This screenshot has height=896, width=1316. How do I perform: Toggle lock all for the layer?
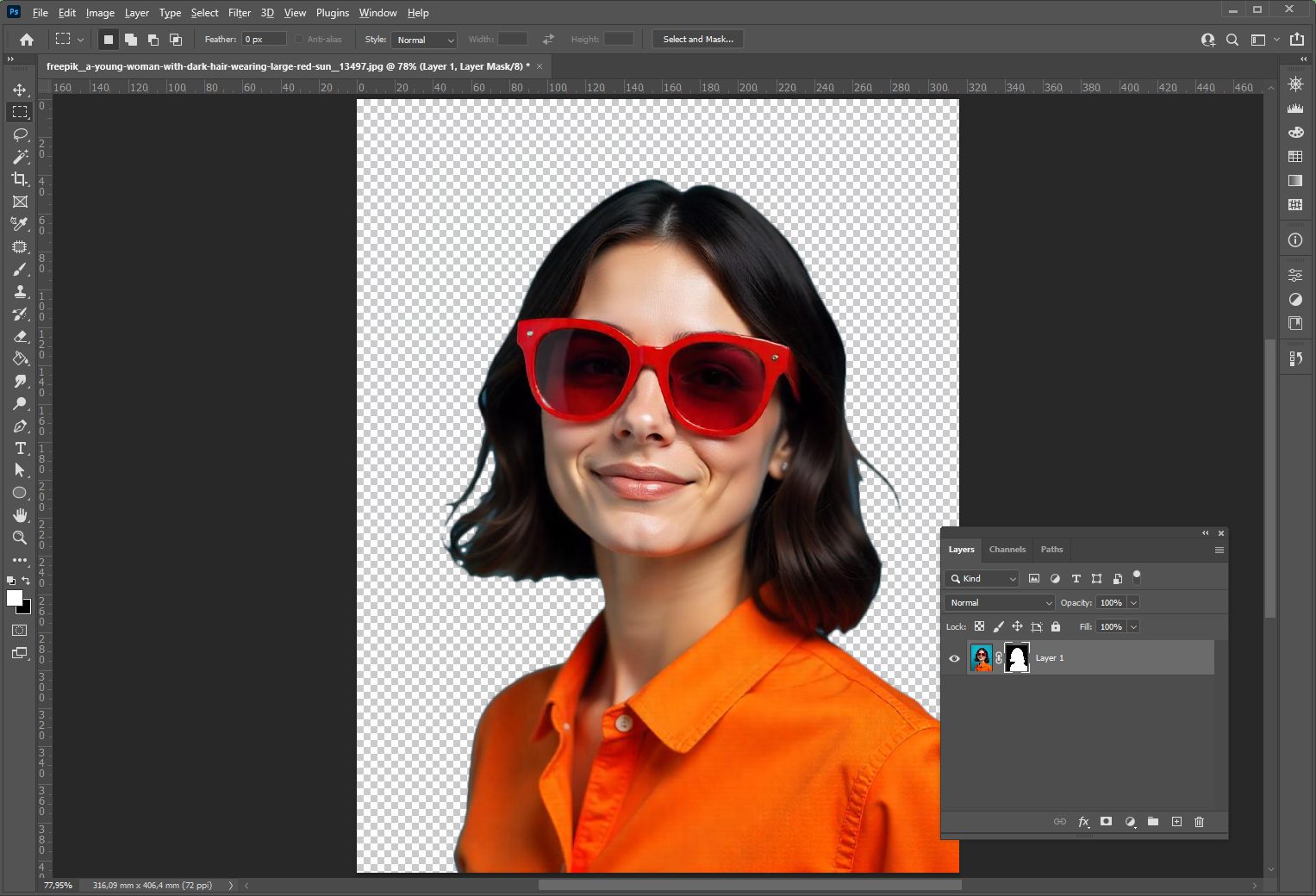coord(1056,626)
